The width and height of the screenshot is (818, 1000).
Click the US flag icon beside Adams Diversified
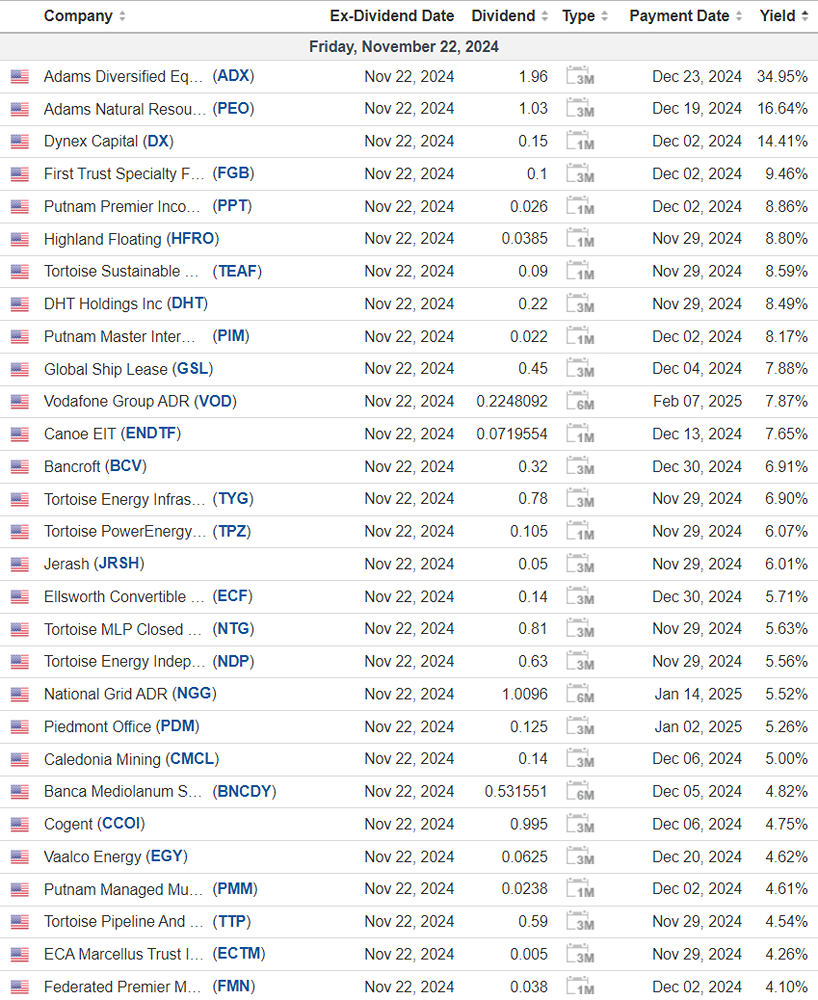[x=20, y=76]
